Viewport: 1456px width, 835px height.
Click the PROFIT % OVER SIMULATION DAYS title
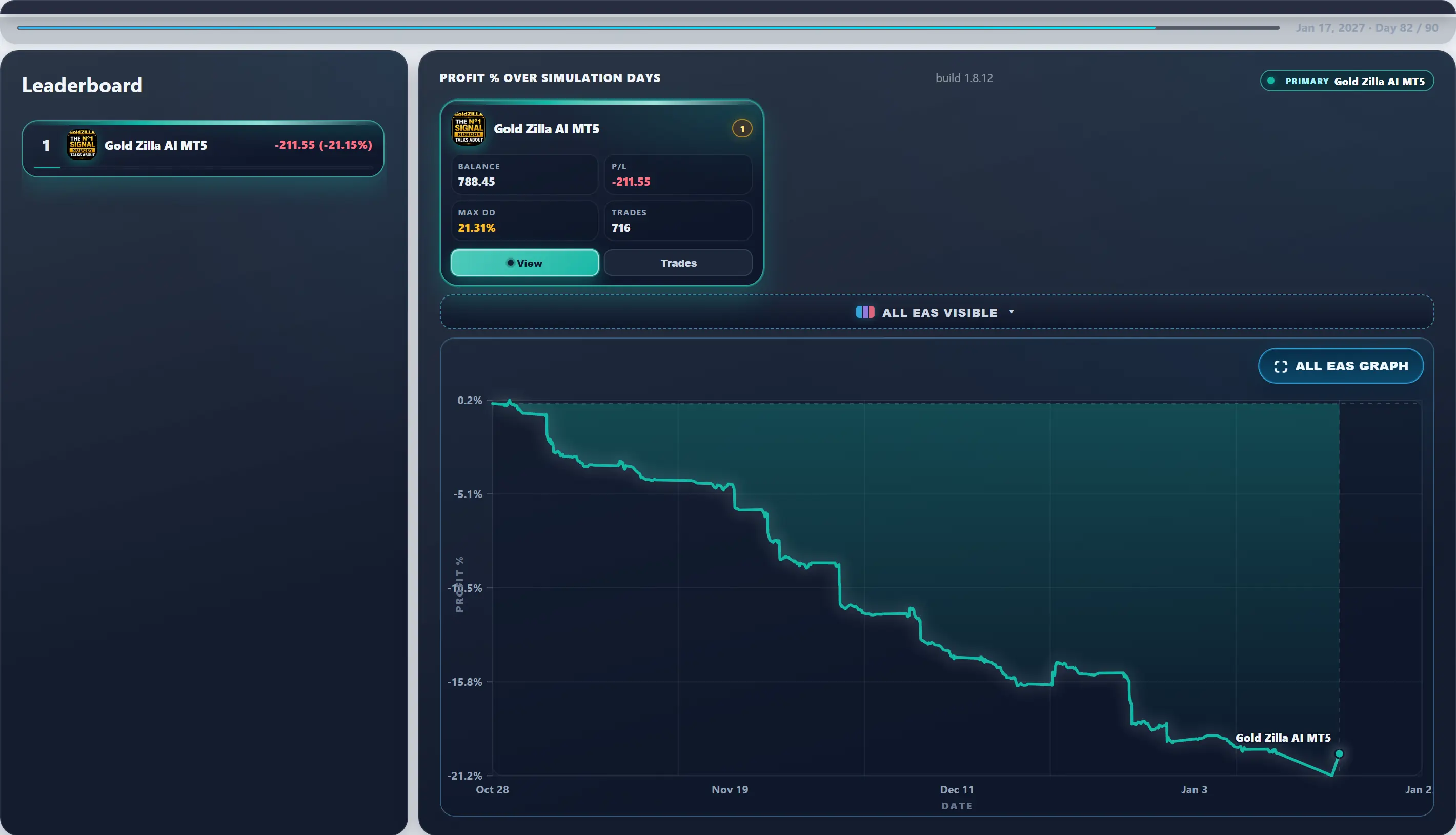550,78
